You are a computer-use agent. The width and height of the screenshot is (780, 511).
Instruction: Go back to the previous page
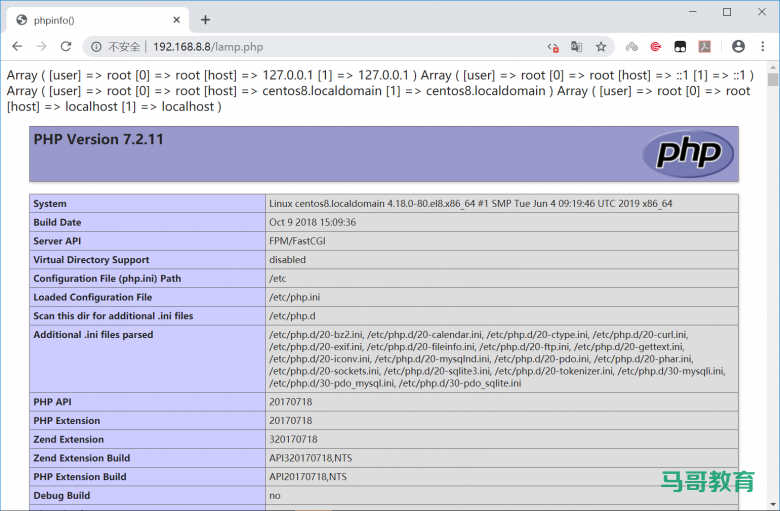(17, 46)
